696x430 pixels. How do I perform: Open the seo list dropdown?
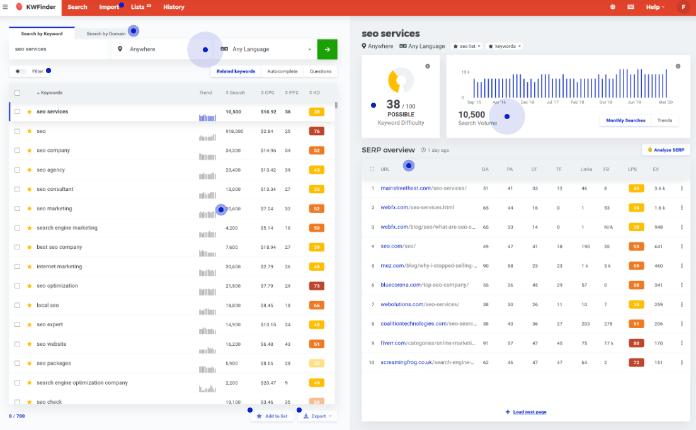[467, 46]
